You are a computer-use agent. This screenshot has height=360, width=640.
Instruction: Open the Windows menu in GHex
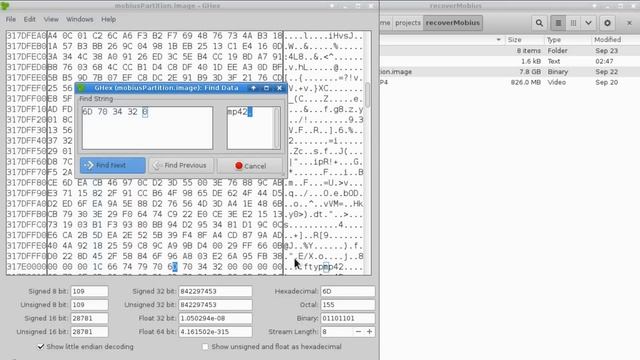tap(80, 19)
